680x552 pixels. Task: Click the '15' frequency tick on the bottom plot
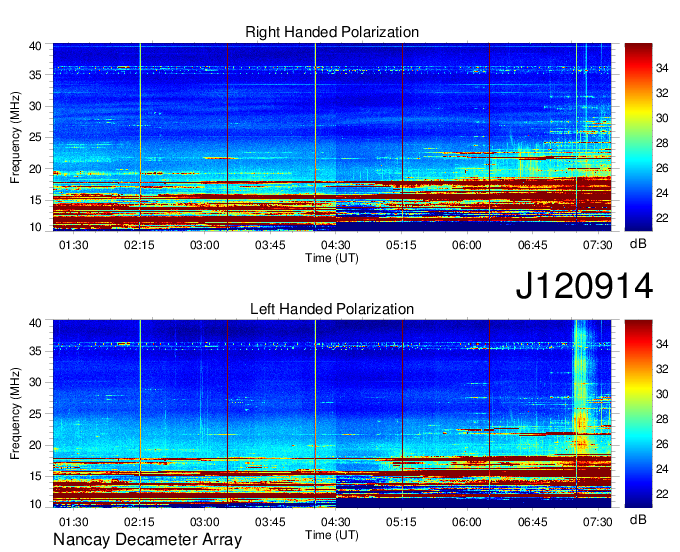pyautogui.click(x=35, y=477)
